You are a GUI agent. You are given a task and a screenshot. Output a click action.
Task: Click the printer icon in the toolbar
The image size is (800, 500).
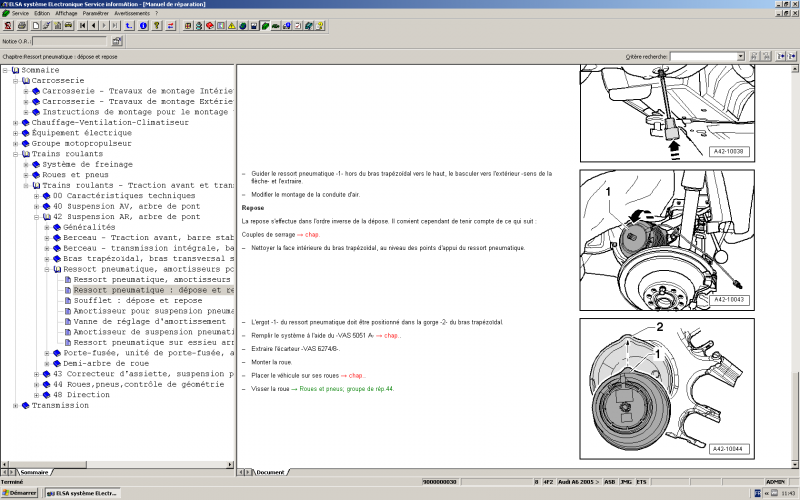tap(22, 26)
